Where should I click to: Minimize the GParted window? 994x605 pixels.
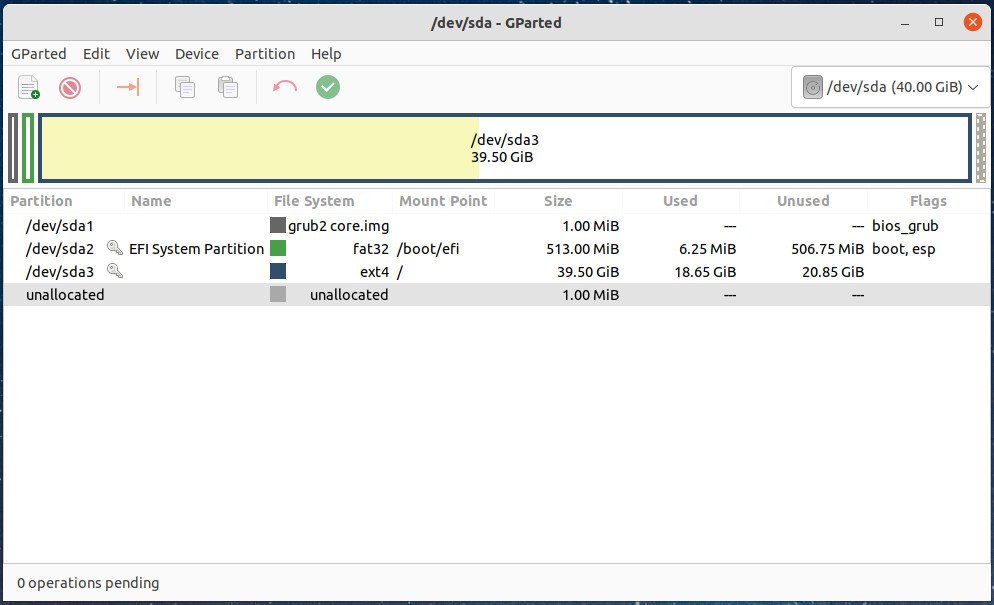[x=905, y=23]
